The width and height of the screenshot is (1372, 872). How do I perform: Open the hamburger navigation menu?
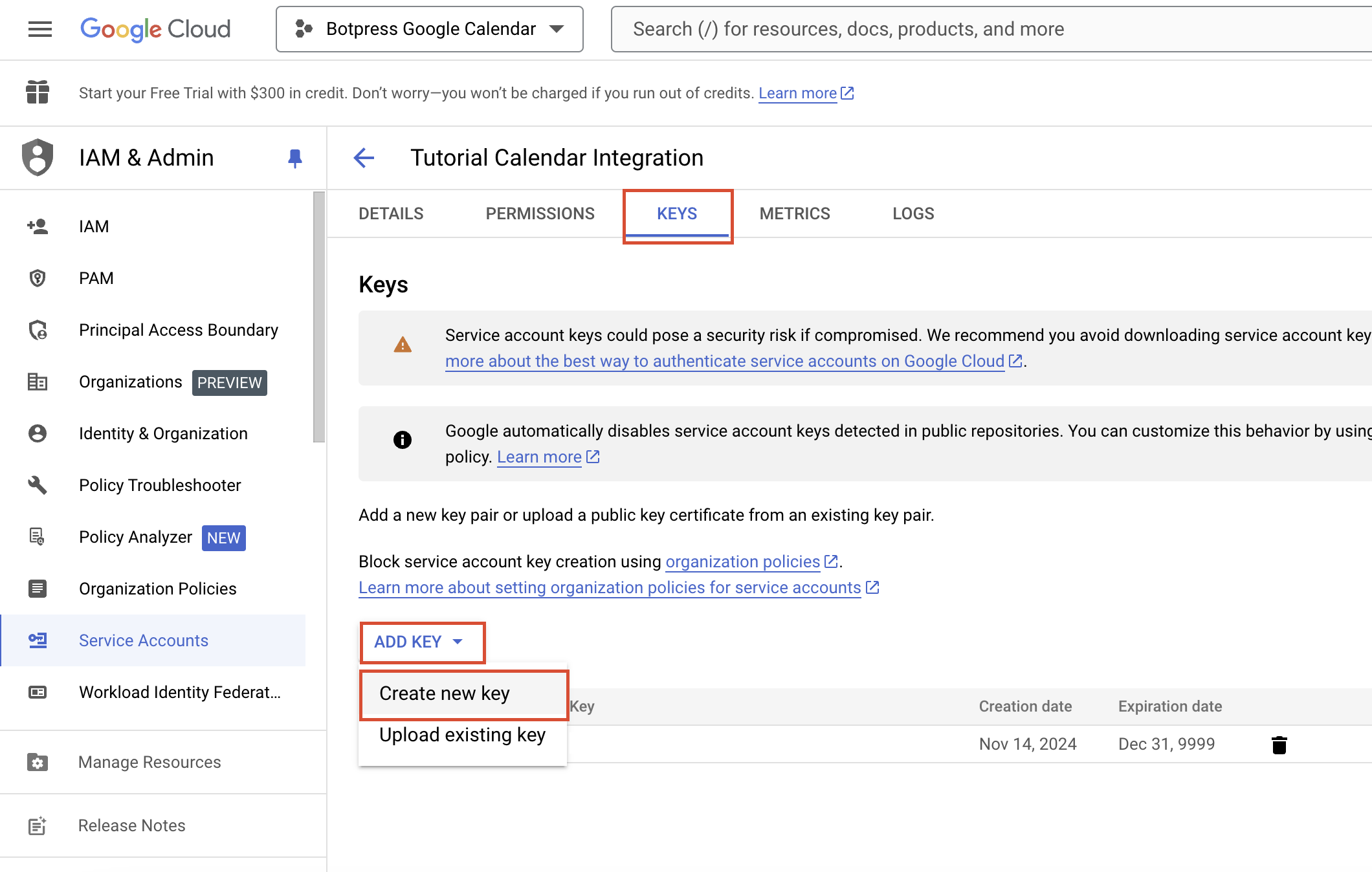pos(39,29)
